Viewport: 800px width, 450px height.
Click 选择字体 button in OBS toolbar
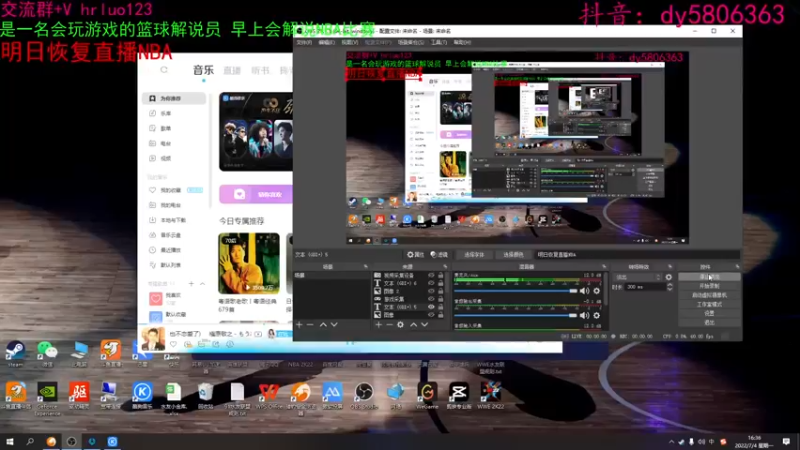474,254
